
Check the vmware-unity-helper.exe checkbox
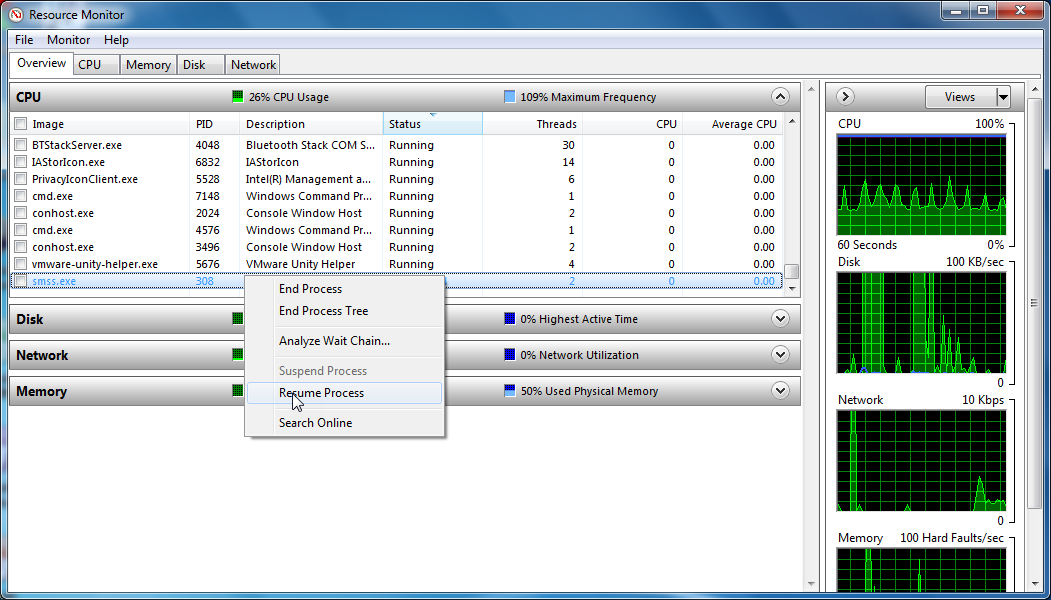[x=21, y=264]
